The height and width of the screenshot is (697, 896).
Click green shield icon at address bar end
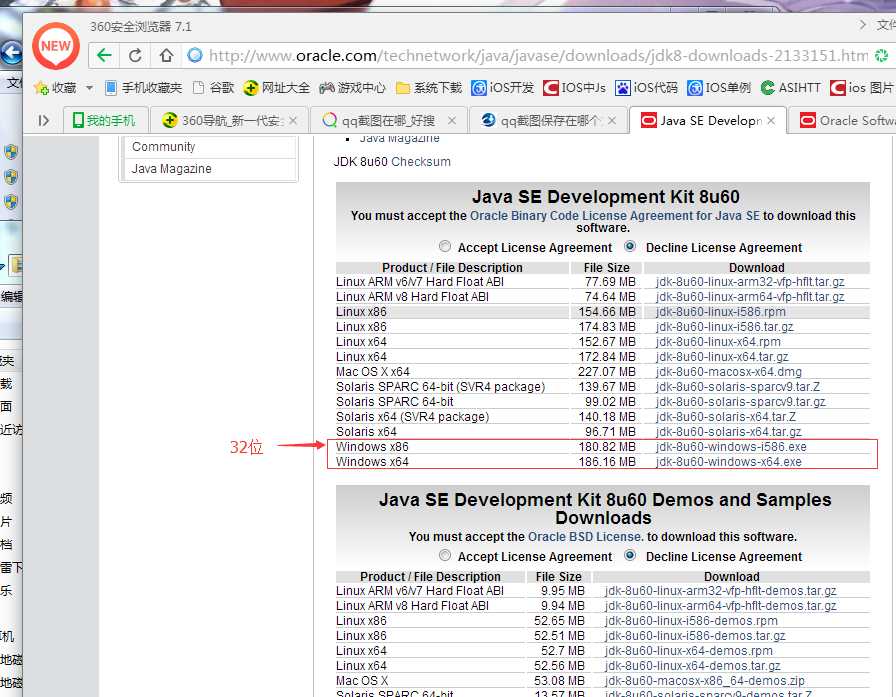(882, 55)
